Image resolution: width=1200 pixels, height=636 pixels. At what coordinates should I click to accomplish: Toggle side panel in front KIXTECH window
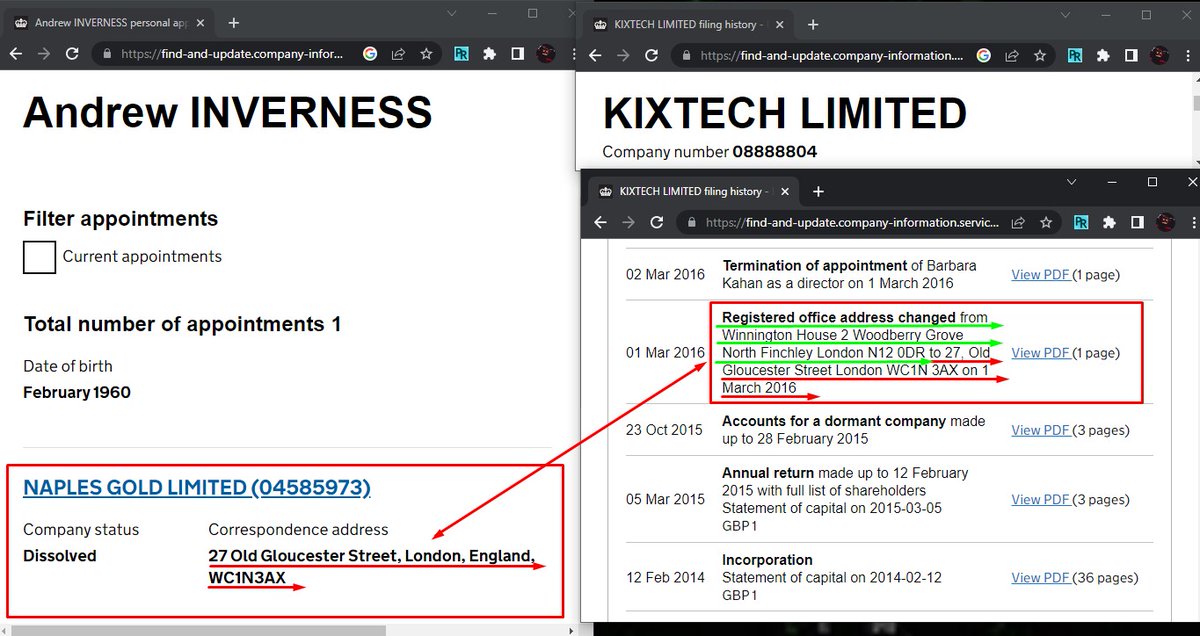click(1137, 223)
